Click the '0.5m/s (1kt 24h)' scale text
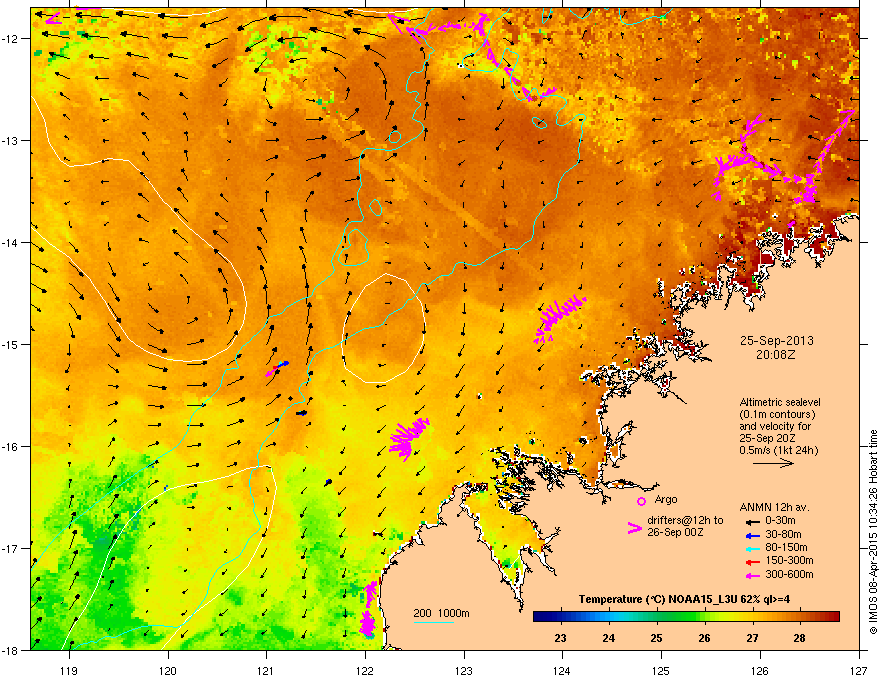 click(778, 450)
